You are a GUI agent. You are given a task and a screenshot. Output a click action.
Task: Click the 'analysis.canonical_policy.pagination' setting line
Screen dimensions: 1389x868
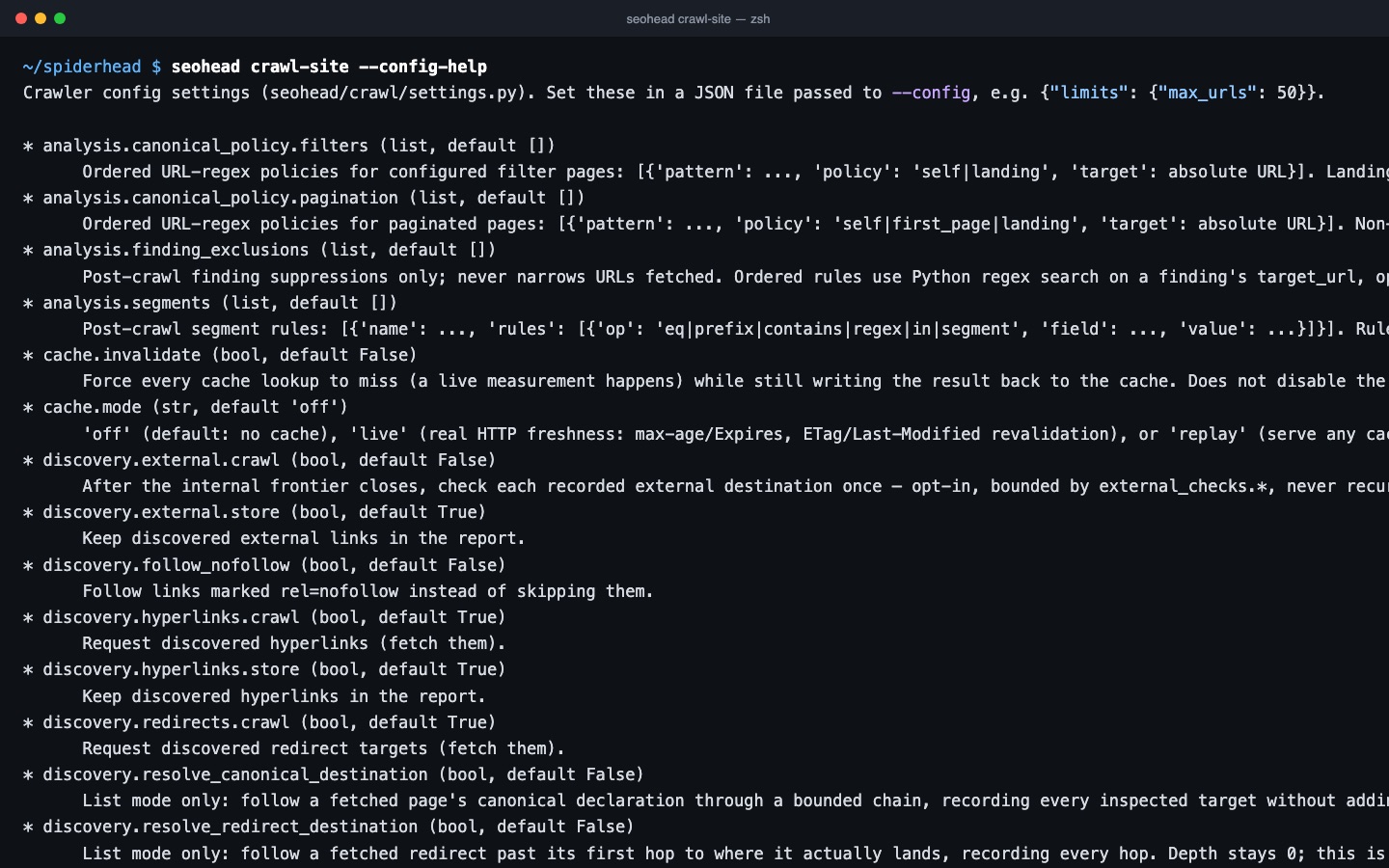coord(304,198)
